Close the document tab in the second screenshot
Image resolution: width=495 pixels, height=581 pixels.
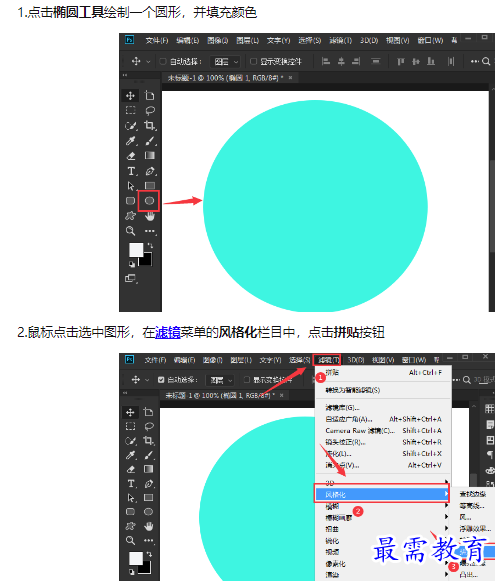[282, 396]
